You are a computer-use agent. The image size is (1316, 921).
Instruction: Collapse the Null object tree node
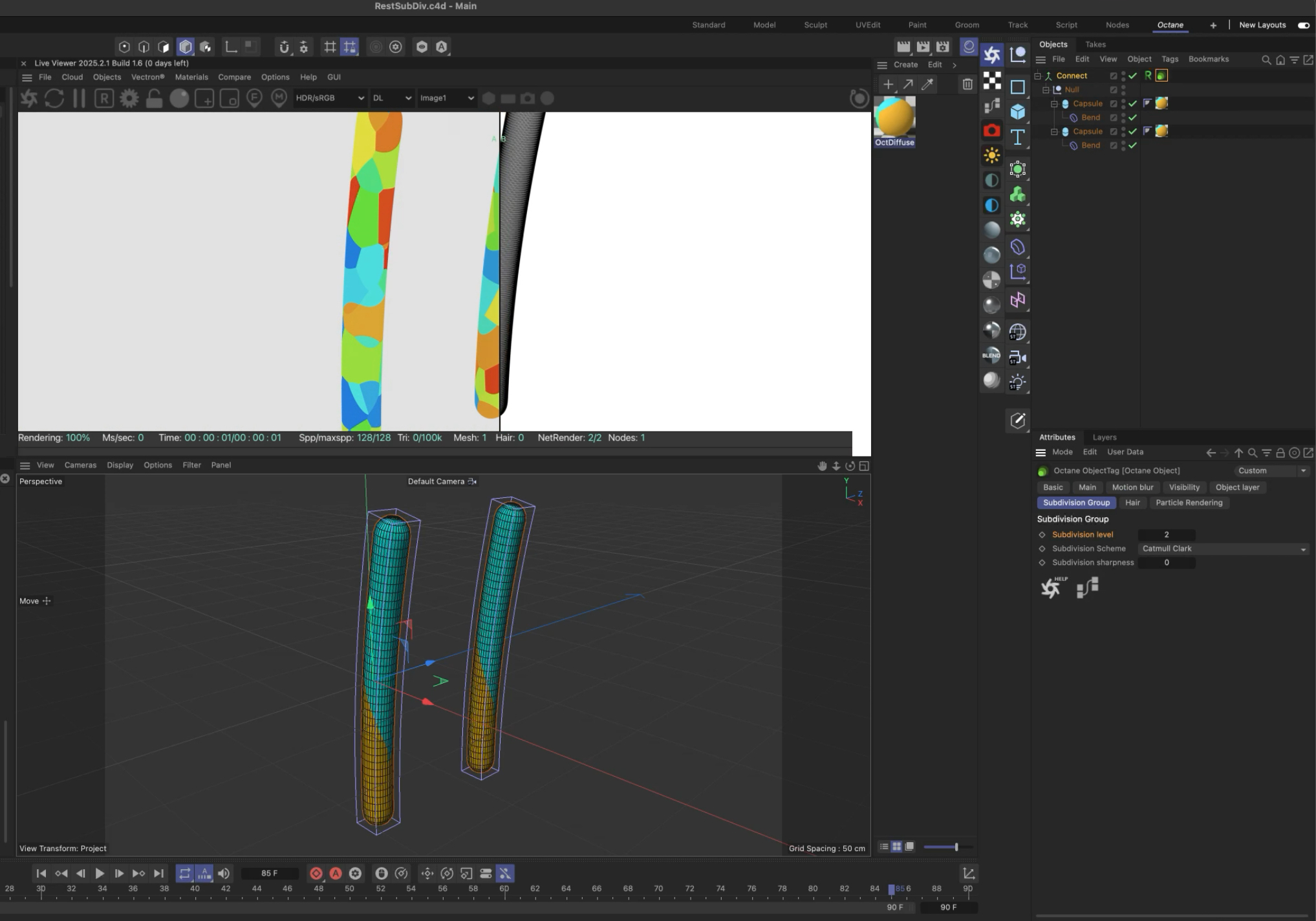(x=1046, y=90)
